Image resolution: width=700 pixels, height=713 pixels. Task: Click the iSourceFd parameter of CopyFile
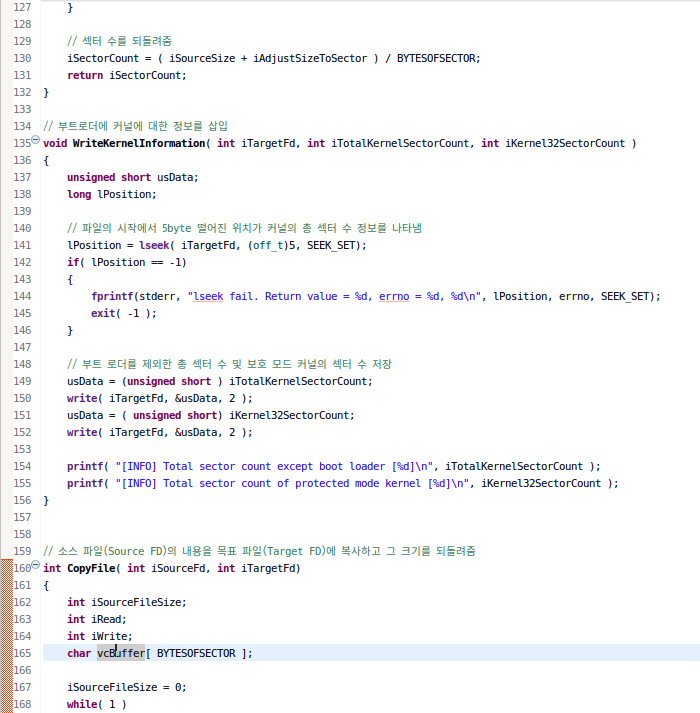[x=178, y=568]
